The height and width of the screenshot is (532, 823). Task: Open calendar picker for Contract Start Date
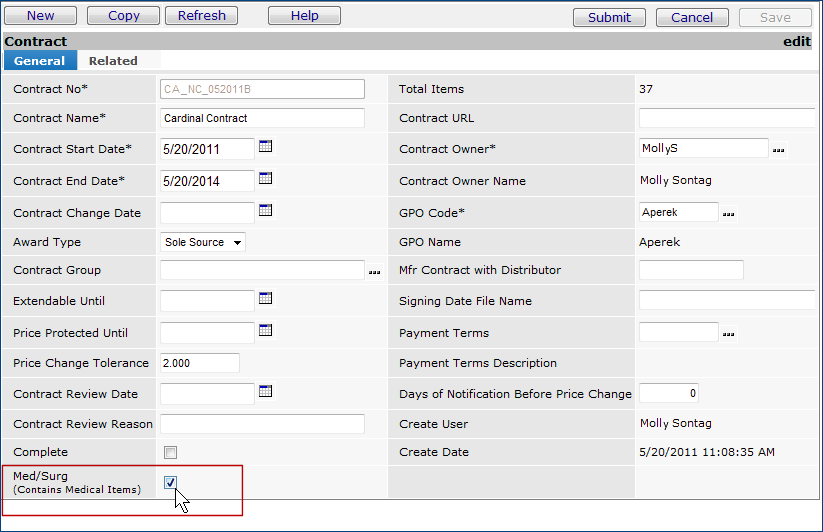(266, 147)
